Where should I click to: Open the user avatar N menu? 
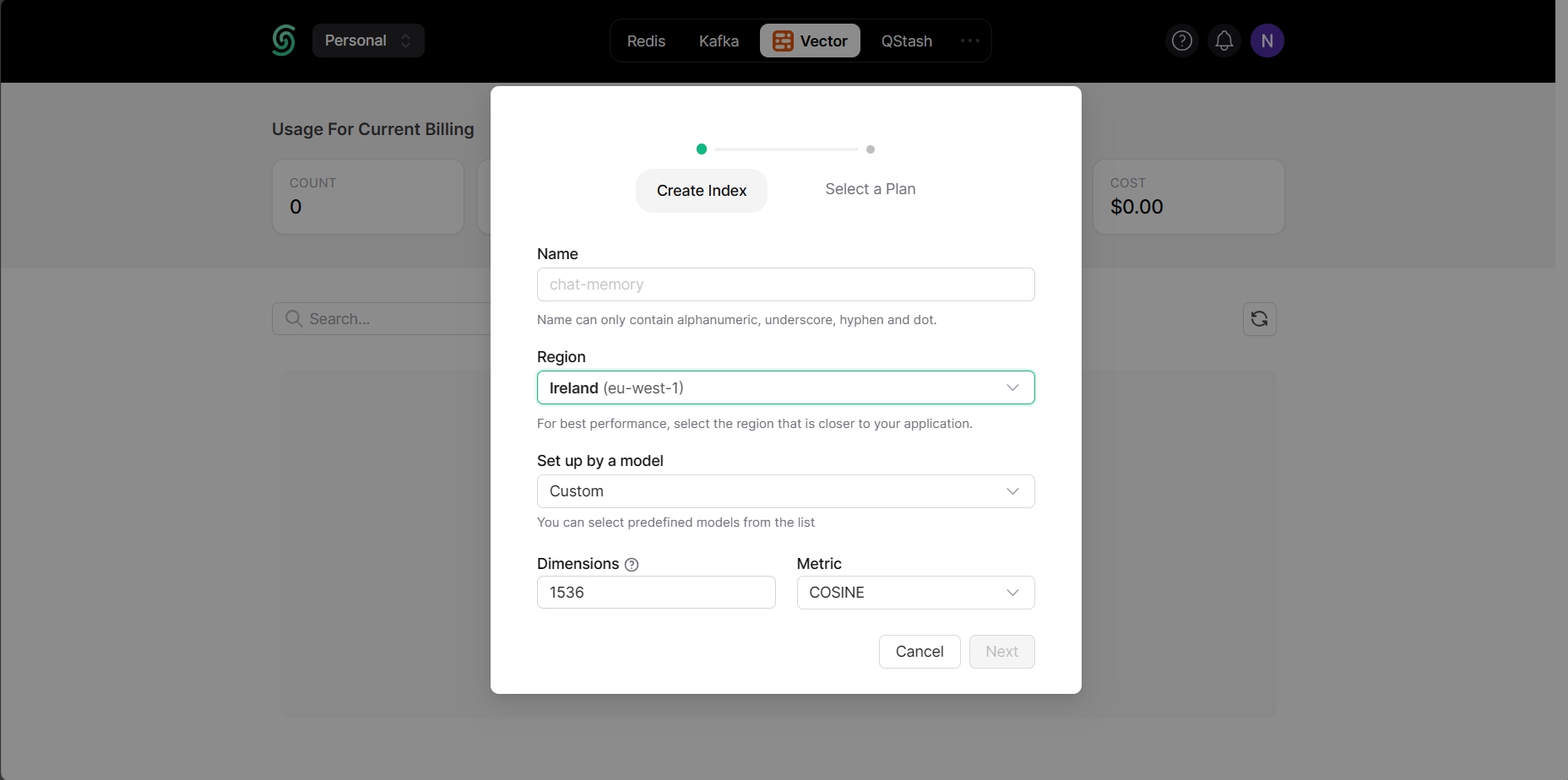point(1267,41)
